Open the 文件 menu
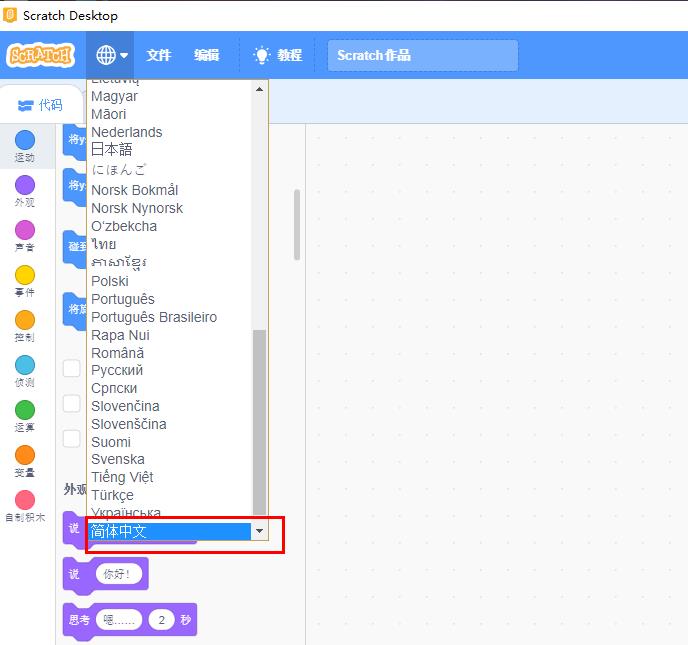The height and width of the screenshot is (645, 688). coord(159,55)
